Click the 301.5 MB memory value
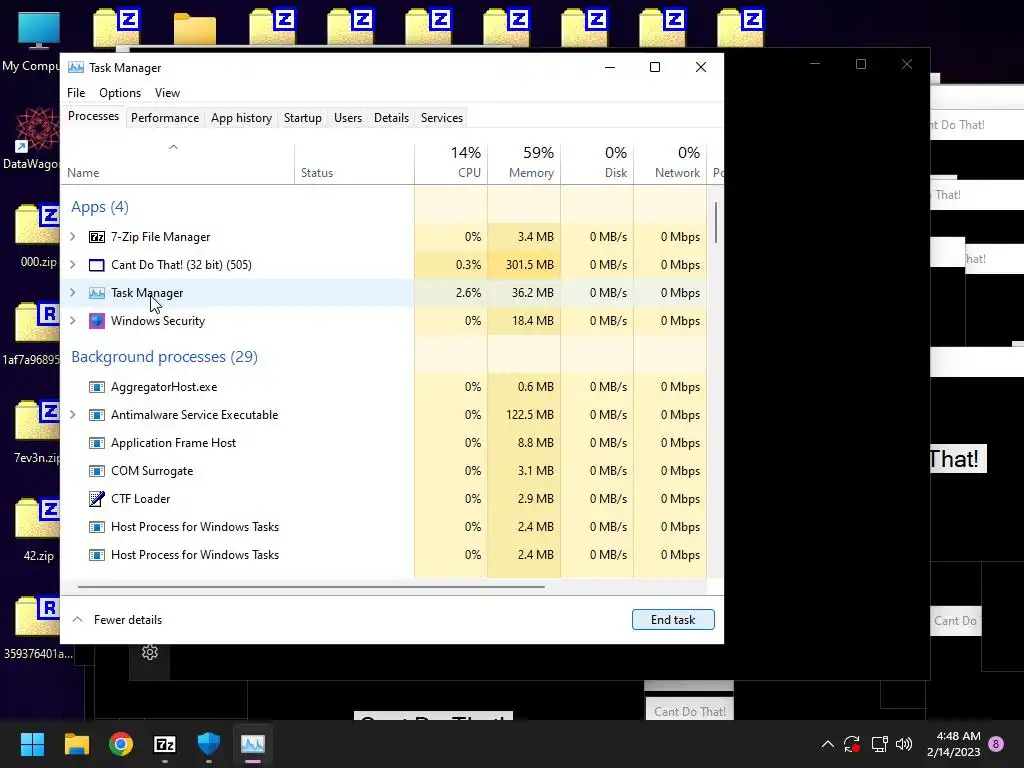Viewport: 1024px width, 768px height. click(x=530, y=264)
